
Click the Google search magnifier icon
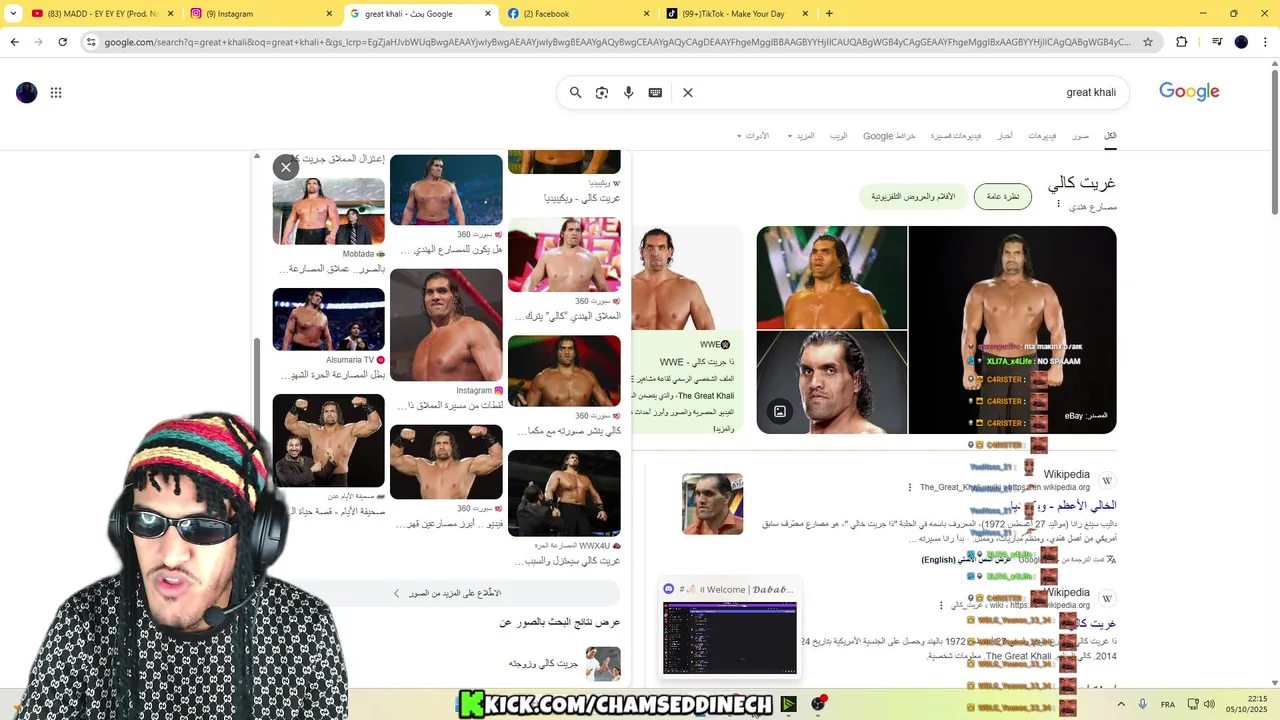575,92
